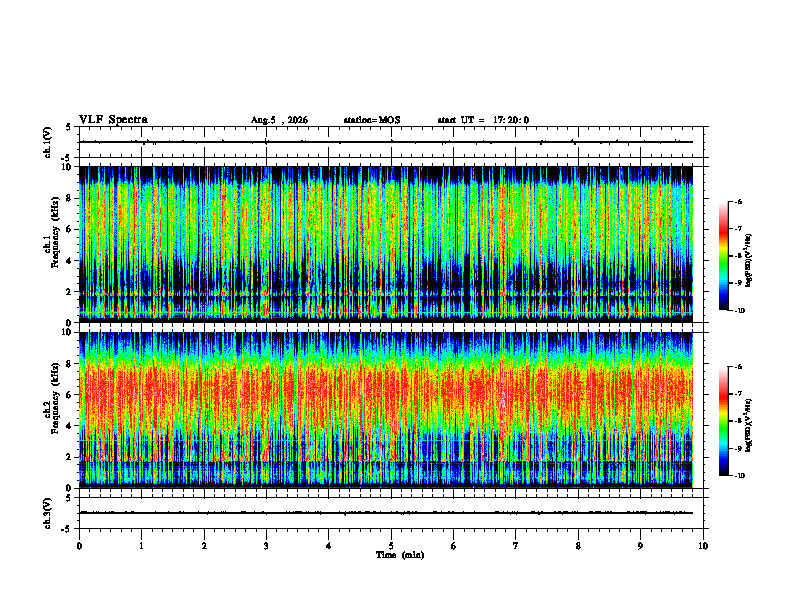The image size is (792, 612).
Task: Click the ch.2 spectrogram color scale bar
Action: 724,421
